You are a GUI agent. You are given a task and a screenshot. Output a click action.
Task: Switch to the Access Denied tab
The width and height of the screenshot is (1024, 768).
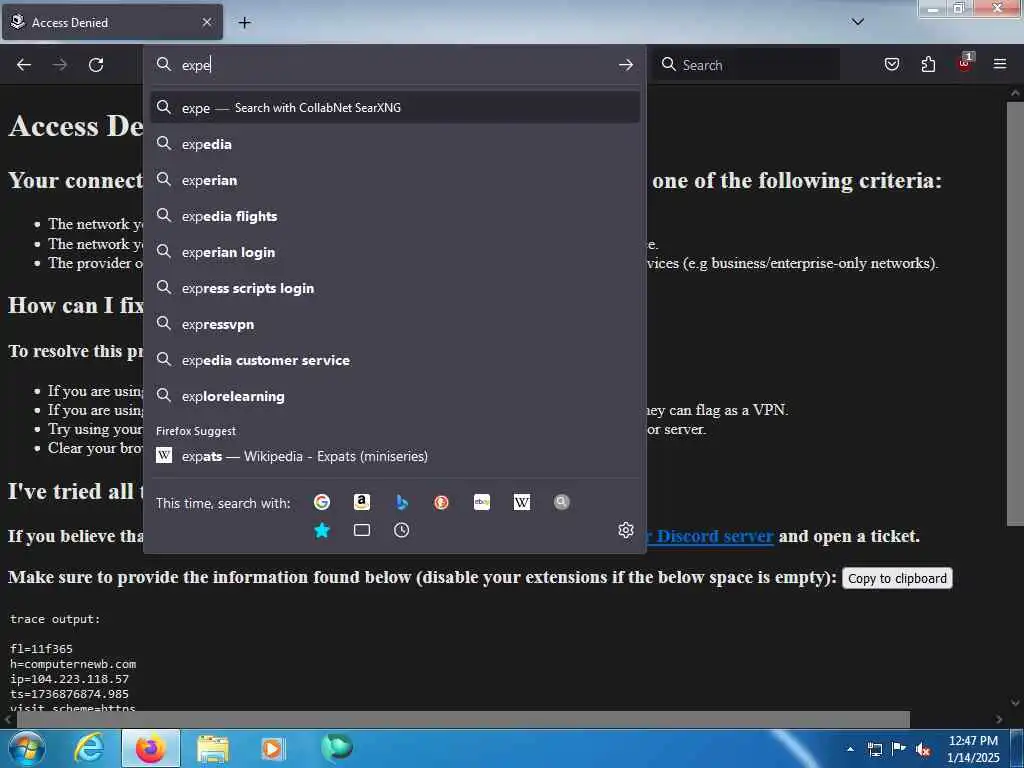(x=112, y=22)
